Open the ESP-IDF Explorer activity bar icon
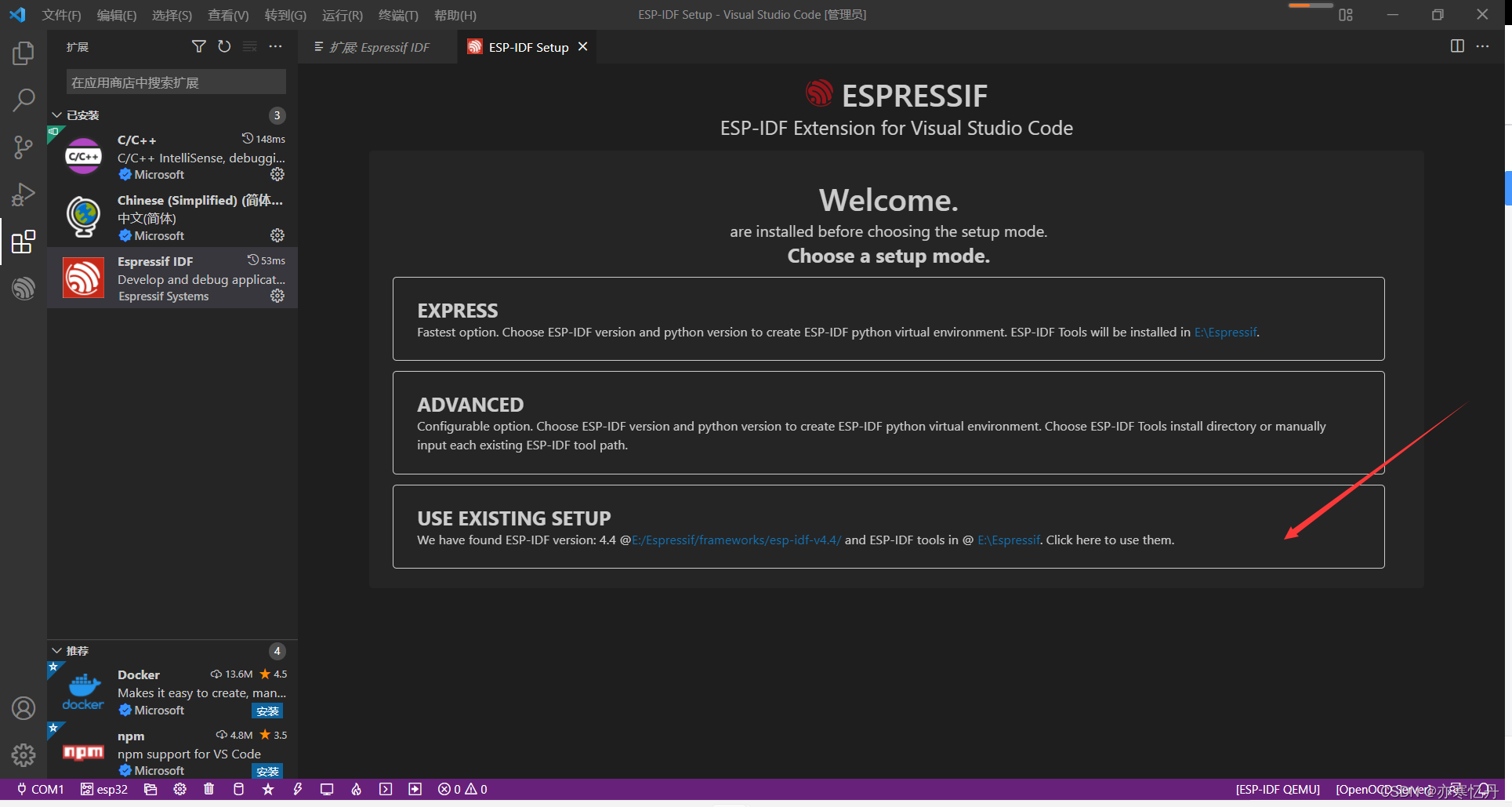 coord(24,288)
